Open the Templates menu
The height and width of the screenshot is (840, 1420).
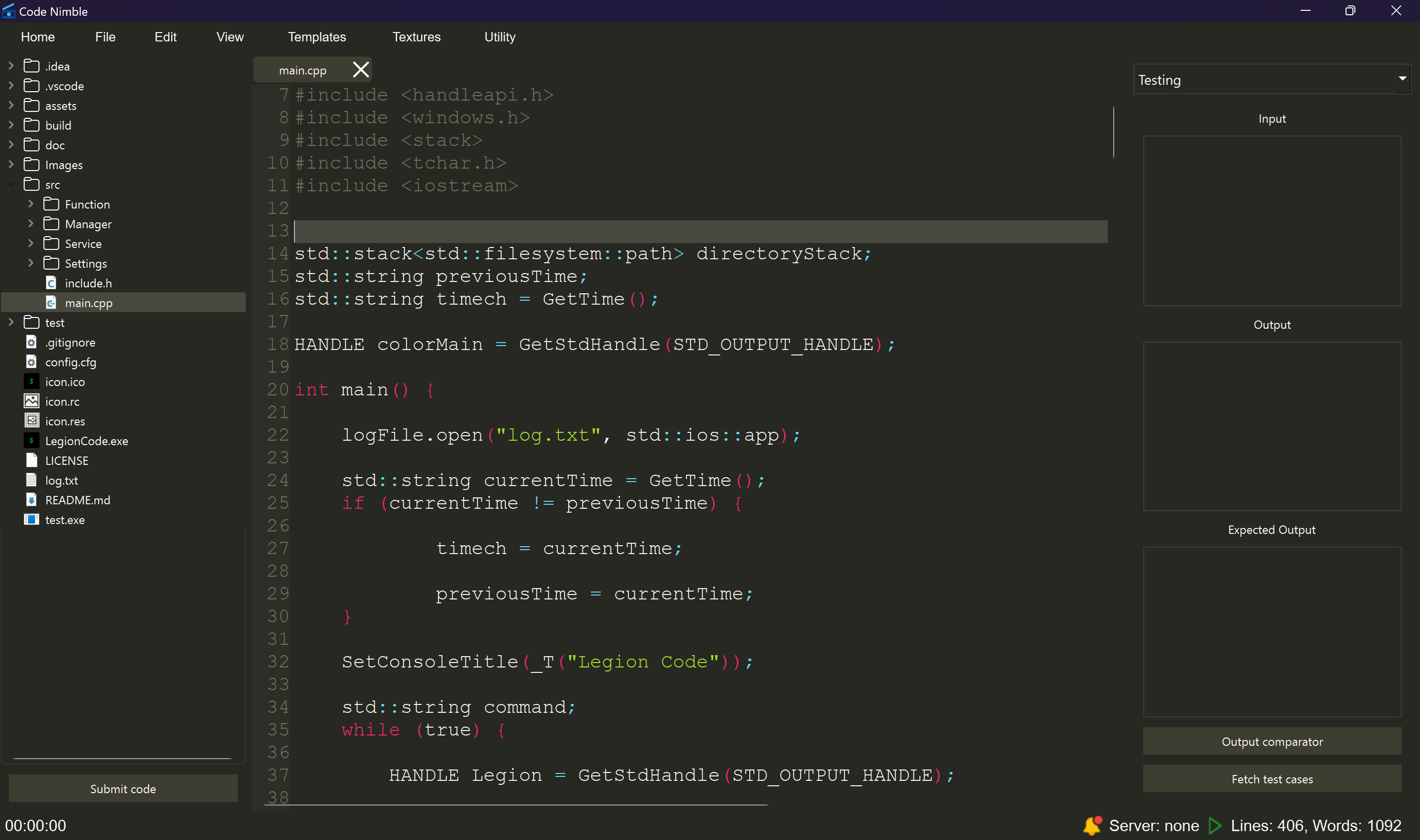317,37
